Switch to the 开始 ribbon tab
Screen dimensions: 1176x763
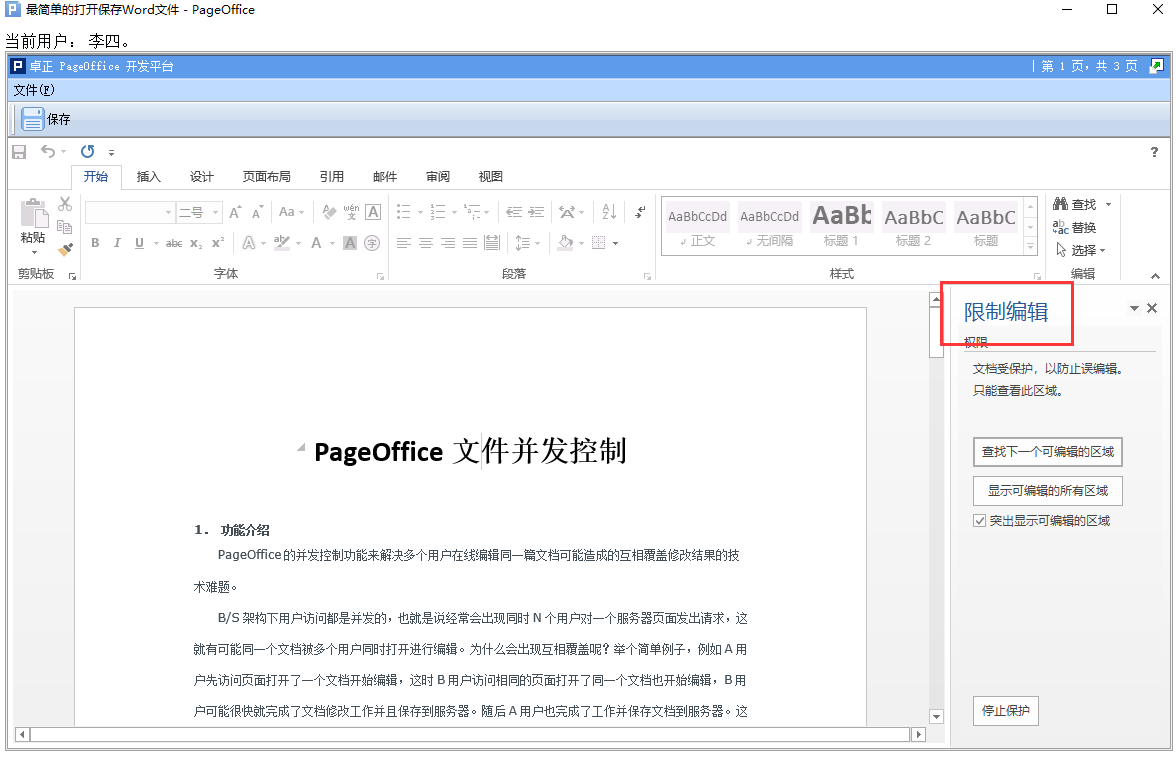coord(95,176)
